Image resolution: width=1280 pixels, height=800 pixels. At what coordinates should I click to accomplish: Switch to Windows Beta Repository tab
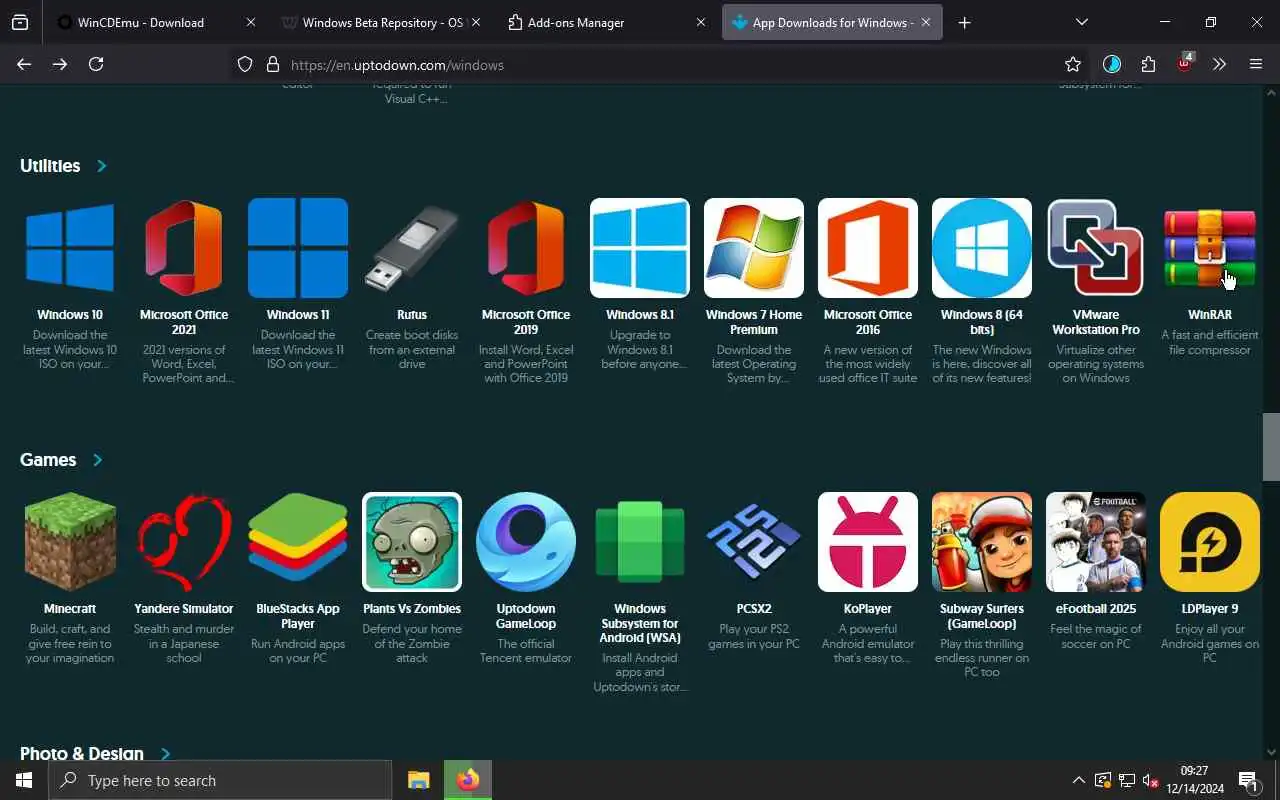[x=382, y=22]
